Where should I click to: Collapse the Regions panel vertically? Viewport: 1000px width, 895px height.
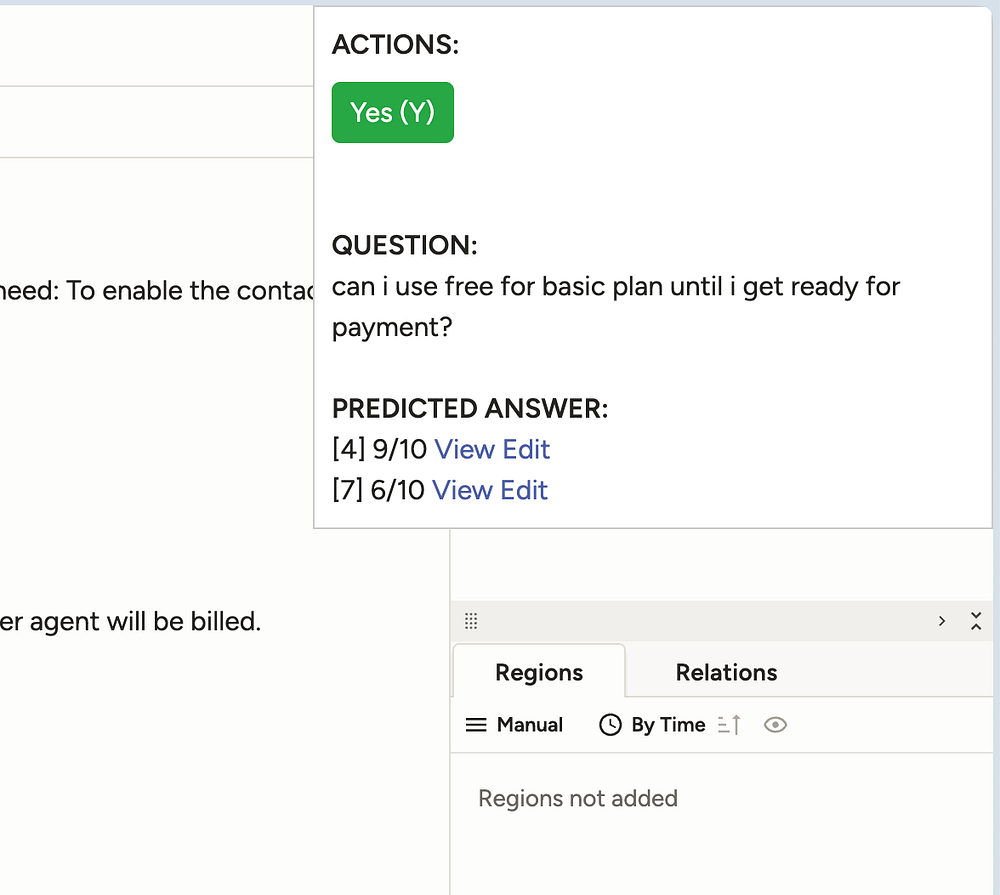point(976,621)
